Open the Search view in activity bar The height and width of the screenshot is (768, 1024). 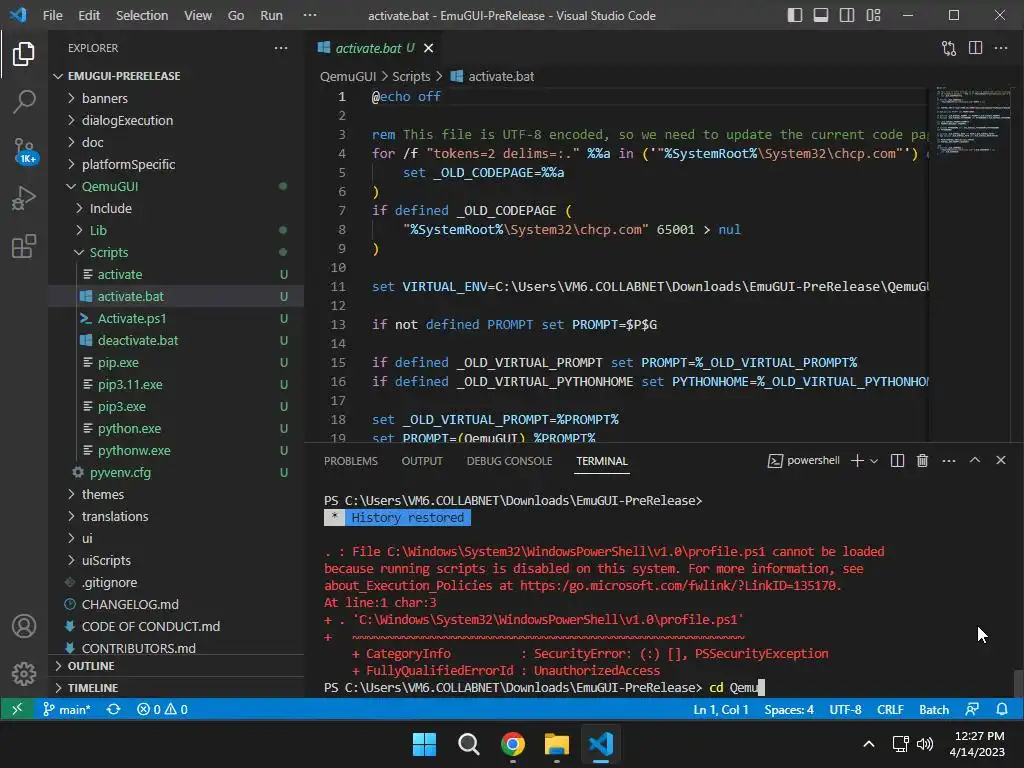(x=24, y=102)
